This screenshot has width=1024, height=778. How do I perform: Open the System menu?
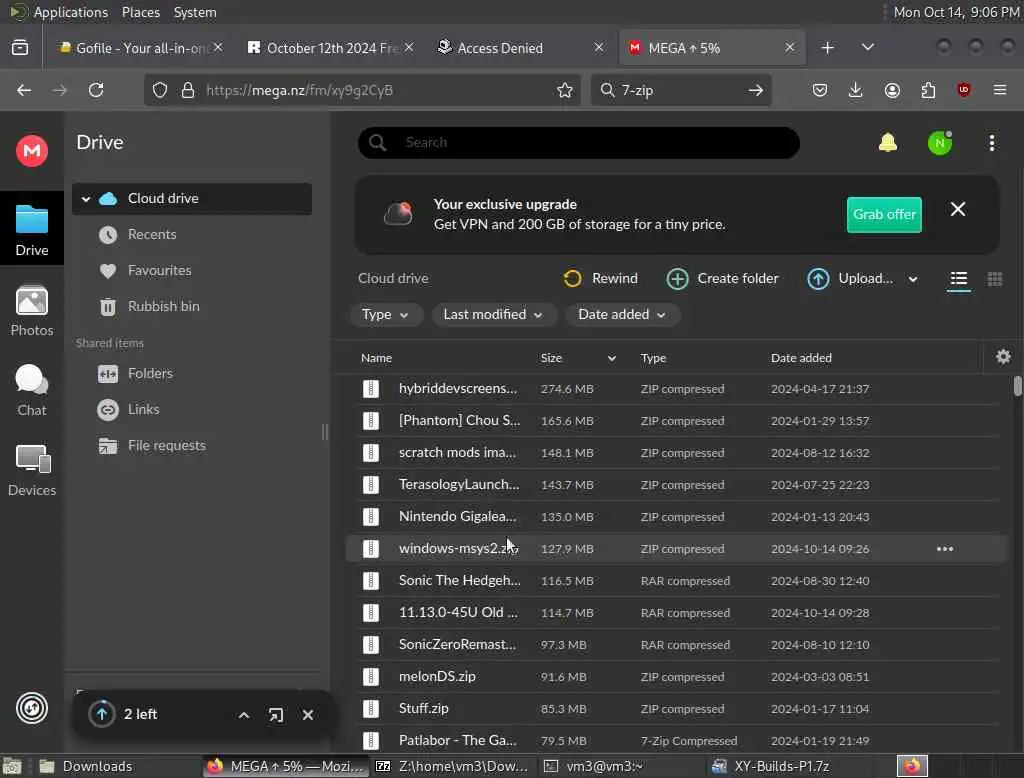coord(195,12)
